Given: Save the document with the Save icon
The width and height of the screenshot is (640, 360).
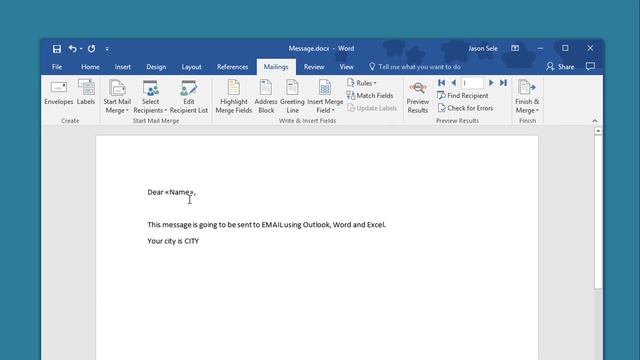Looking at the screenshot, I should point(57,49).
